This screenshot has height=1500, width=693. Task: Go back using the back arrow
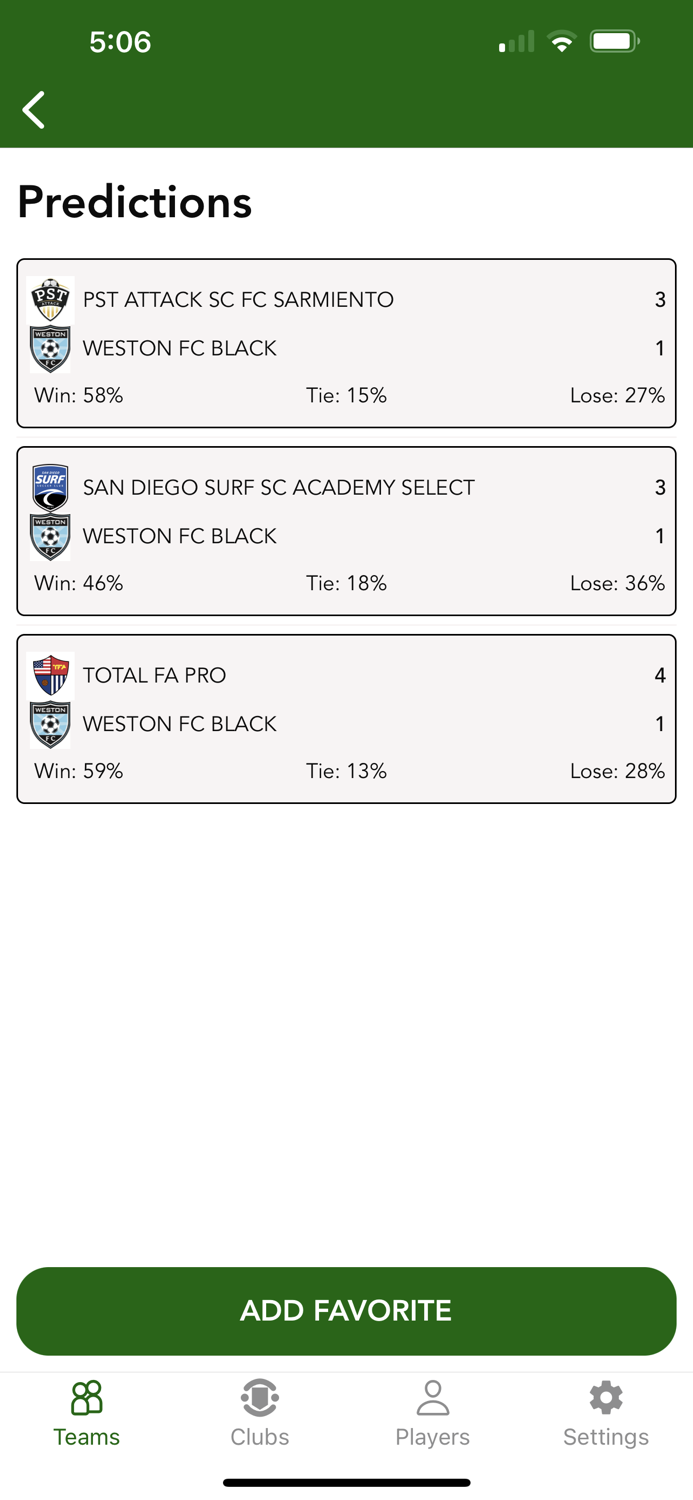[34, 110]
